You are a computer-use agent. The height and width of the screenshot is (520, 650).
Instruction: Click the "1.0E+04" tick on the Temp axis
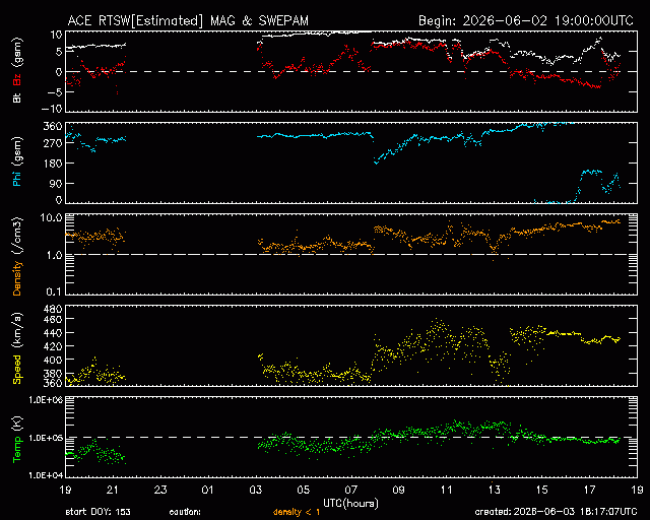pos(46,475)
